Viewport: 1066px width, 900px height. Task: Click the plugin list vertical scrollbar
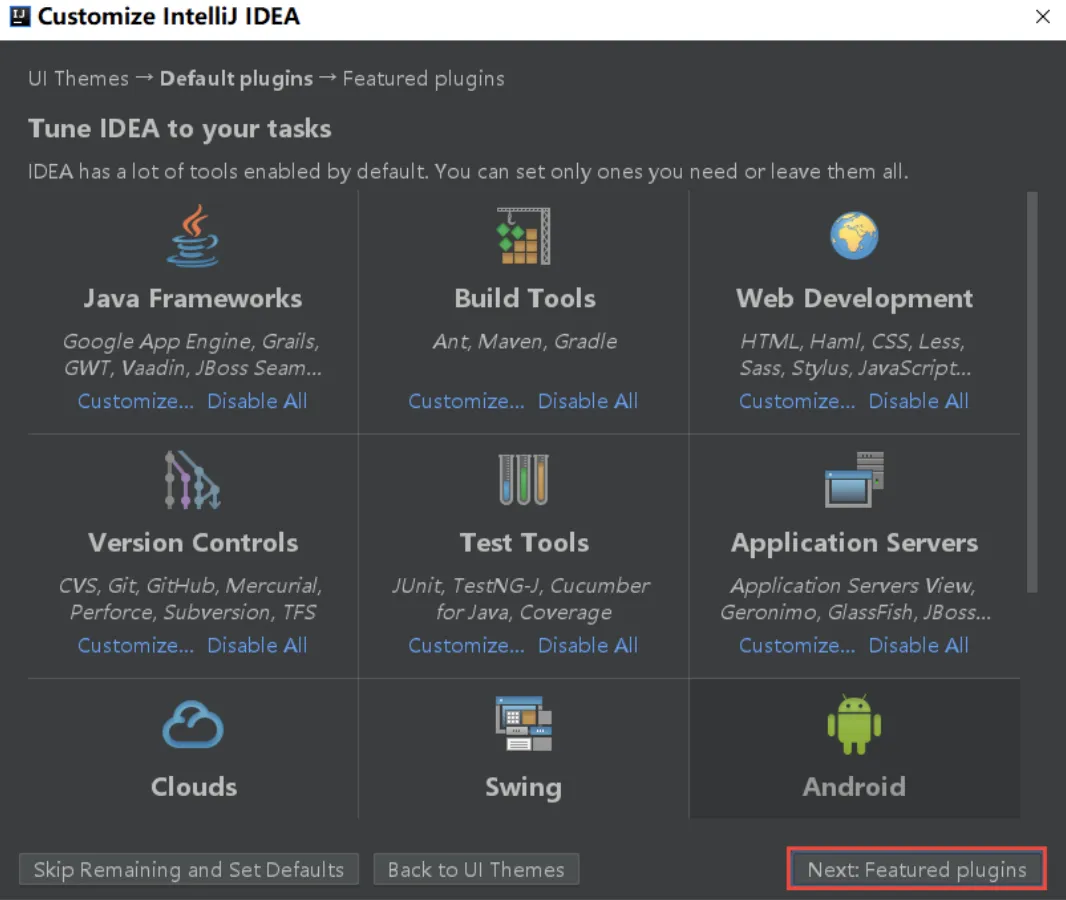coord(1031,392)
